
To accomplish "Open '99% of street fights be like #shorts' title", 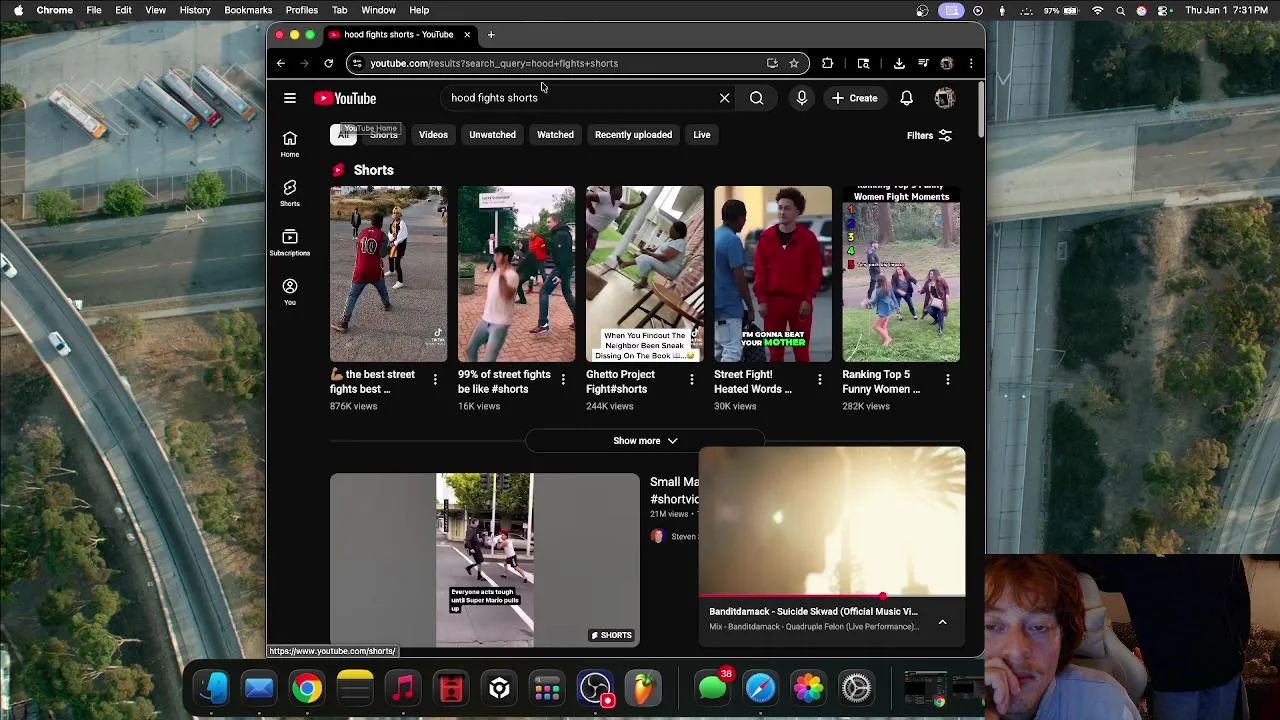I will [x=504, y=382].
